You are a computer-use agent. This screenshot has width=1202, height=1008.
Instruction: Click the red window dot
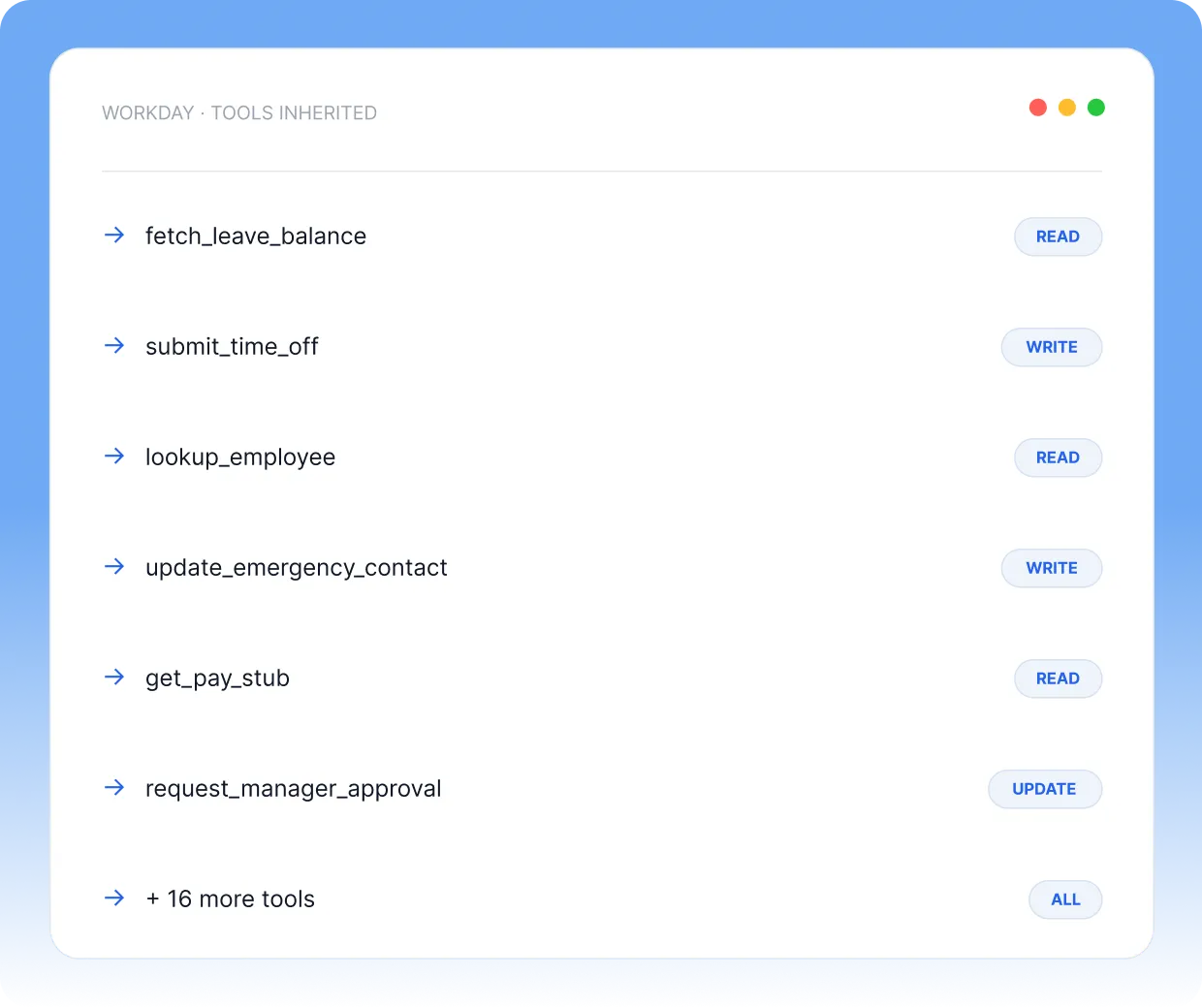click(1038, 108)
